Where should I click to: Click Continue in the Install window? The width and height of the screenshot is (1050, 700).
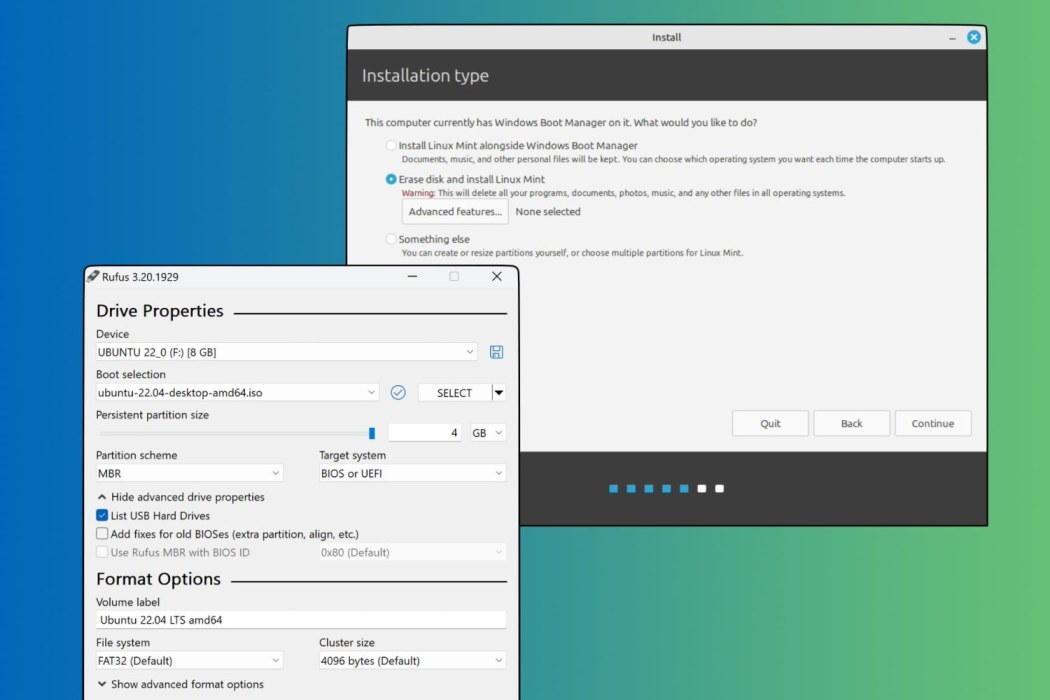pyautogui.click(x=932, y=423)
